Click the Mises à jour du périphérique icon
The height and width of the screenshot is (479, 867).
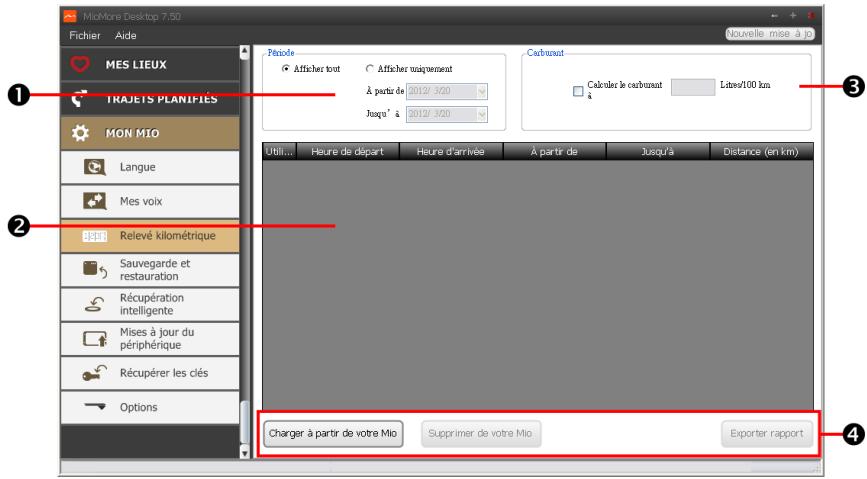[90, 338]
